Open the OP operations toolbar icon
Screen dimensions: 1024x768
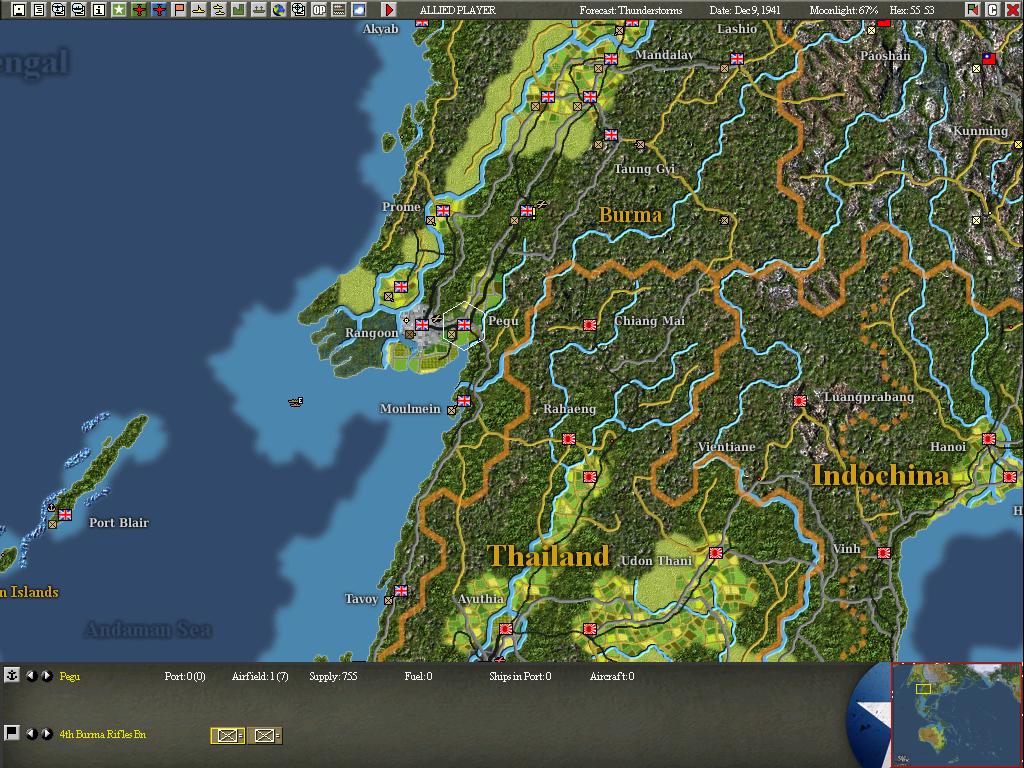coord(319,10)
